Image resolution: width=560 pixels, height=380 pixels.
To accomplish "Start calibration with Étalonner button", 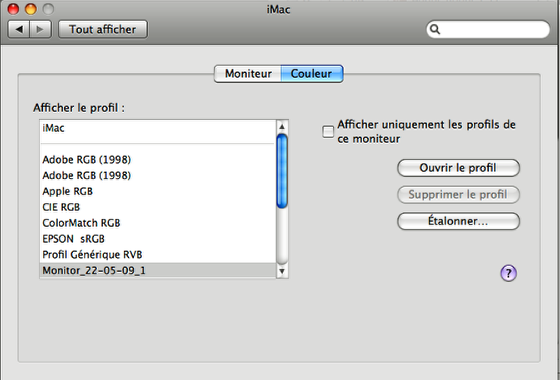I will [458, 221].
